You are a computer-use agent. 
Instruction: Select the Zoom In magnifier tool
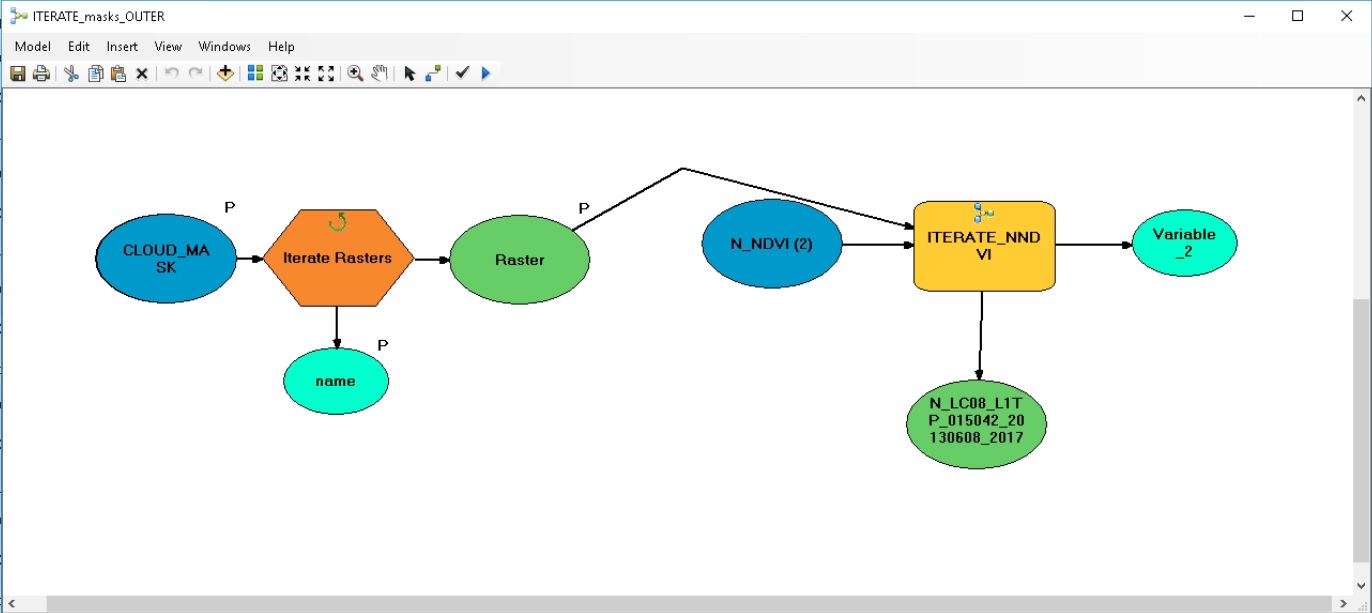[x=355, y=73]
